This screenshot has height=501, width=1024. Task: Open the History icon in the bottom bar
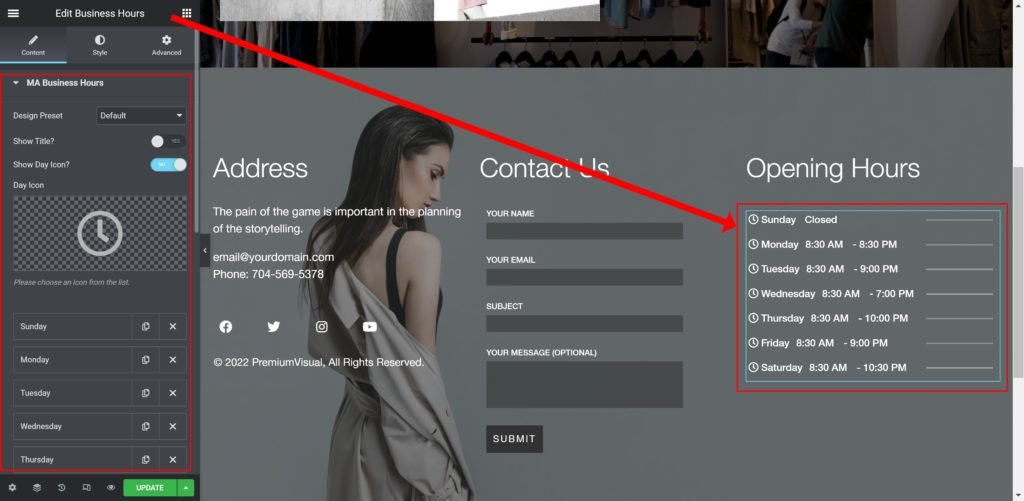pyautogui.click(x=61, y=488)
